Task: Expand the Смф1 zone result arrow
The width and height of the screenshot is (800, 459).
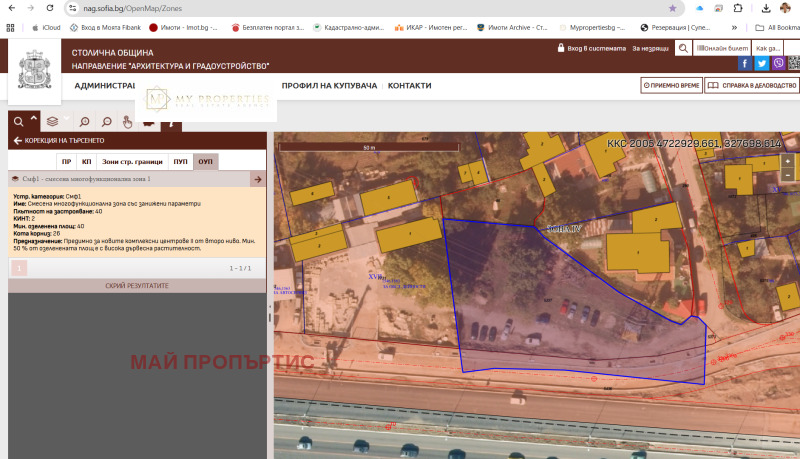Action: tap(257, 179)
